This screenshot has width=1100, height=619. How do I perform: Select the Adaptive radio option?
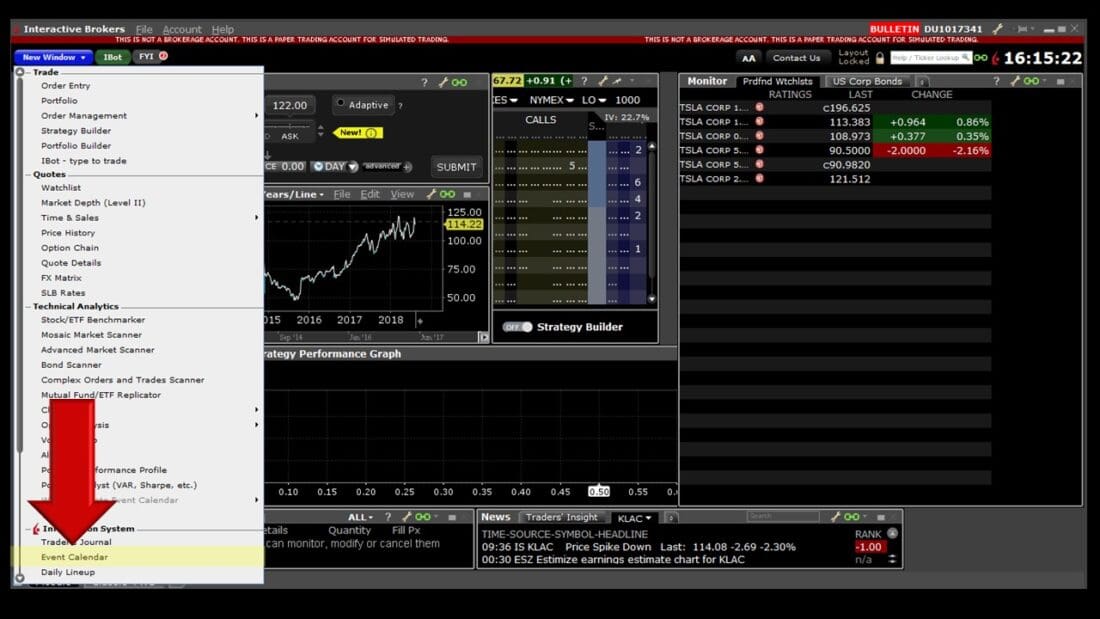click(341, 103)
